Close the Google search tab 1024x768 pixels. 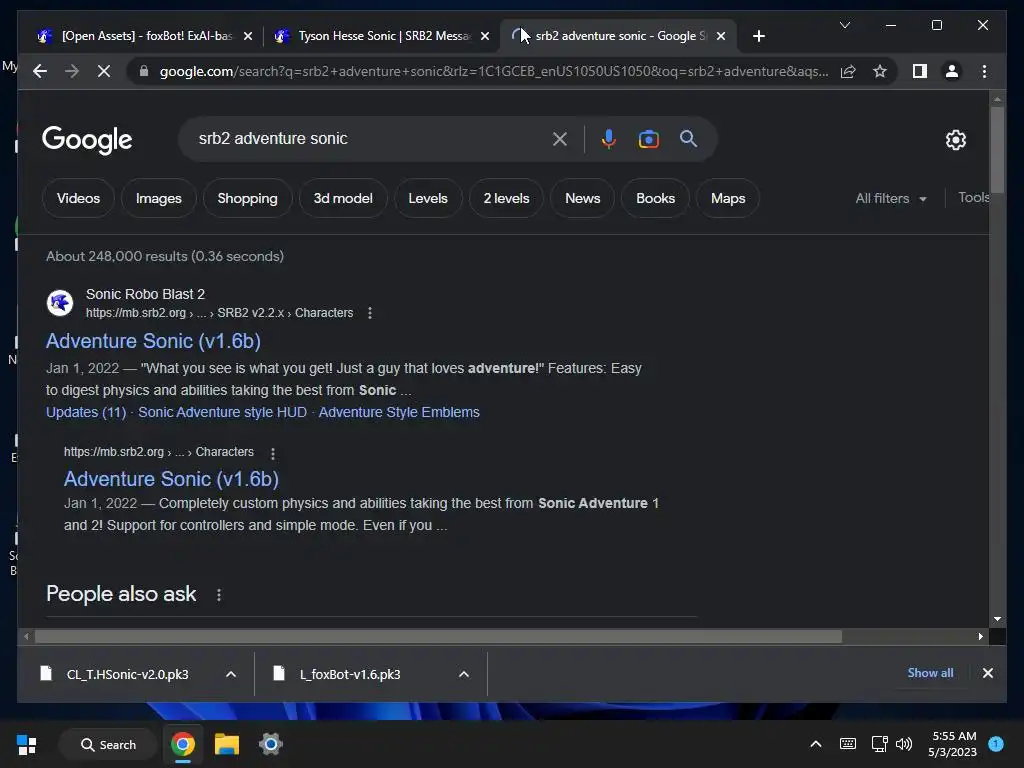pyautogui.click(x=721, y=36)
